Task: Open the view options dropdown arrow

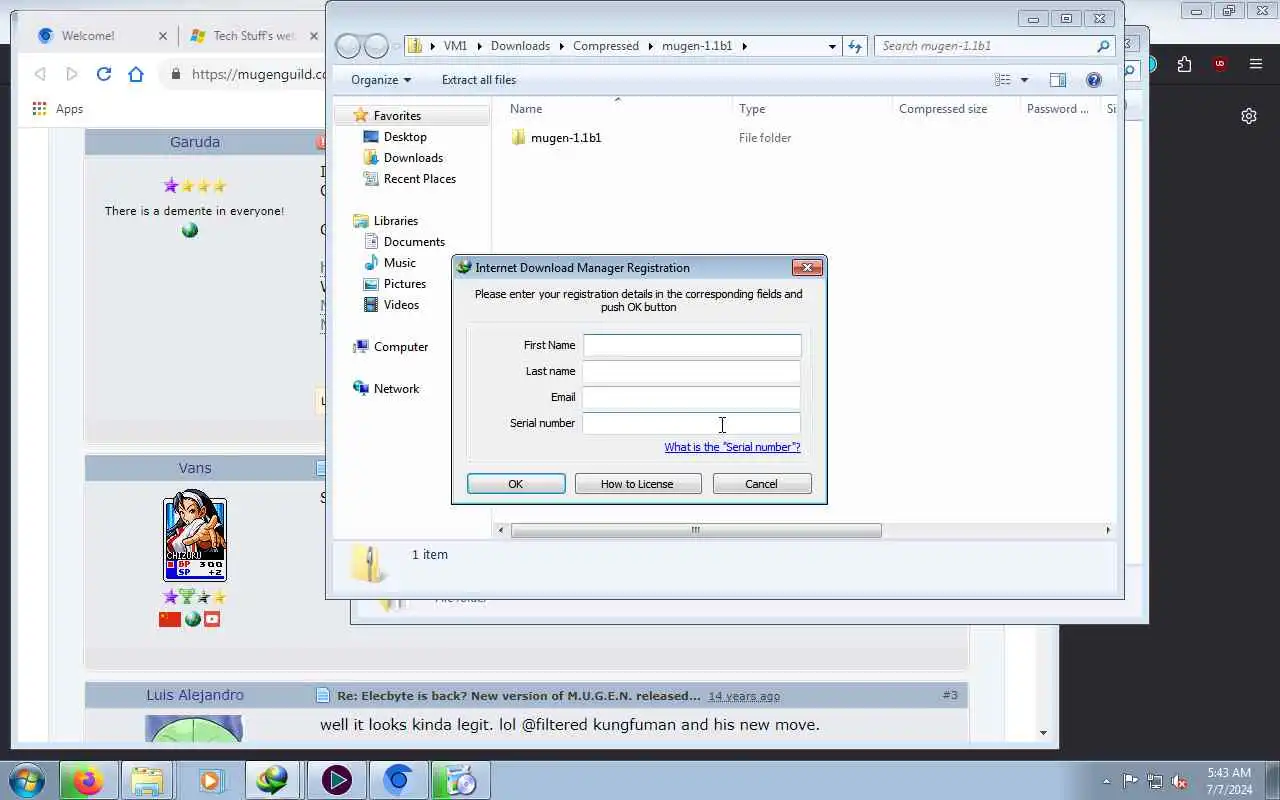Action: 1024,80
